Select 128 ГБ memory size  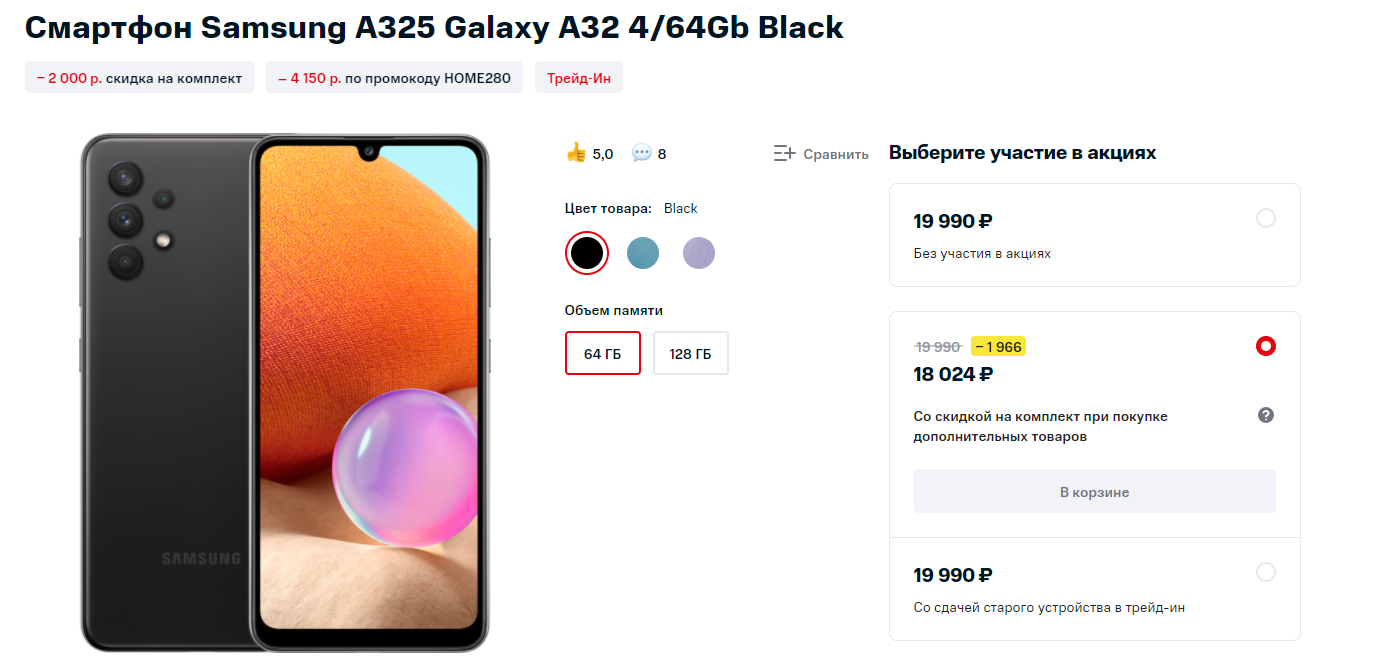pyautogui.click(x=690, y=353)
